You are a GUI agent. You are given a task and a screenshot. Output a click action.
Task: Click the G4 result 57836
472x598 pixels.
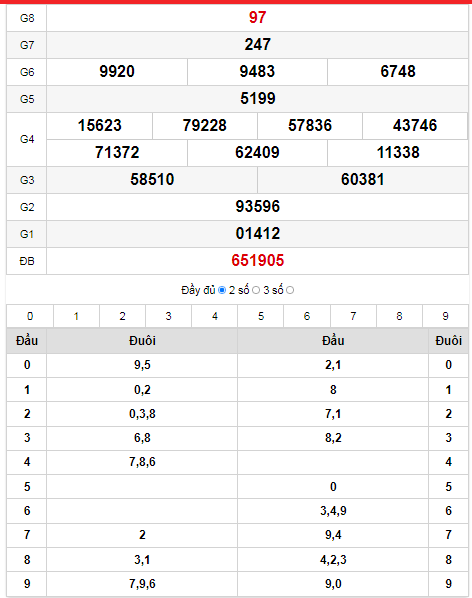pos(310,125)
